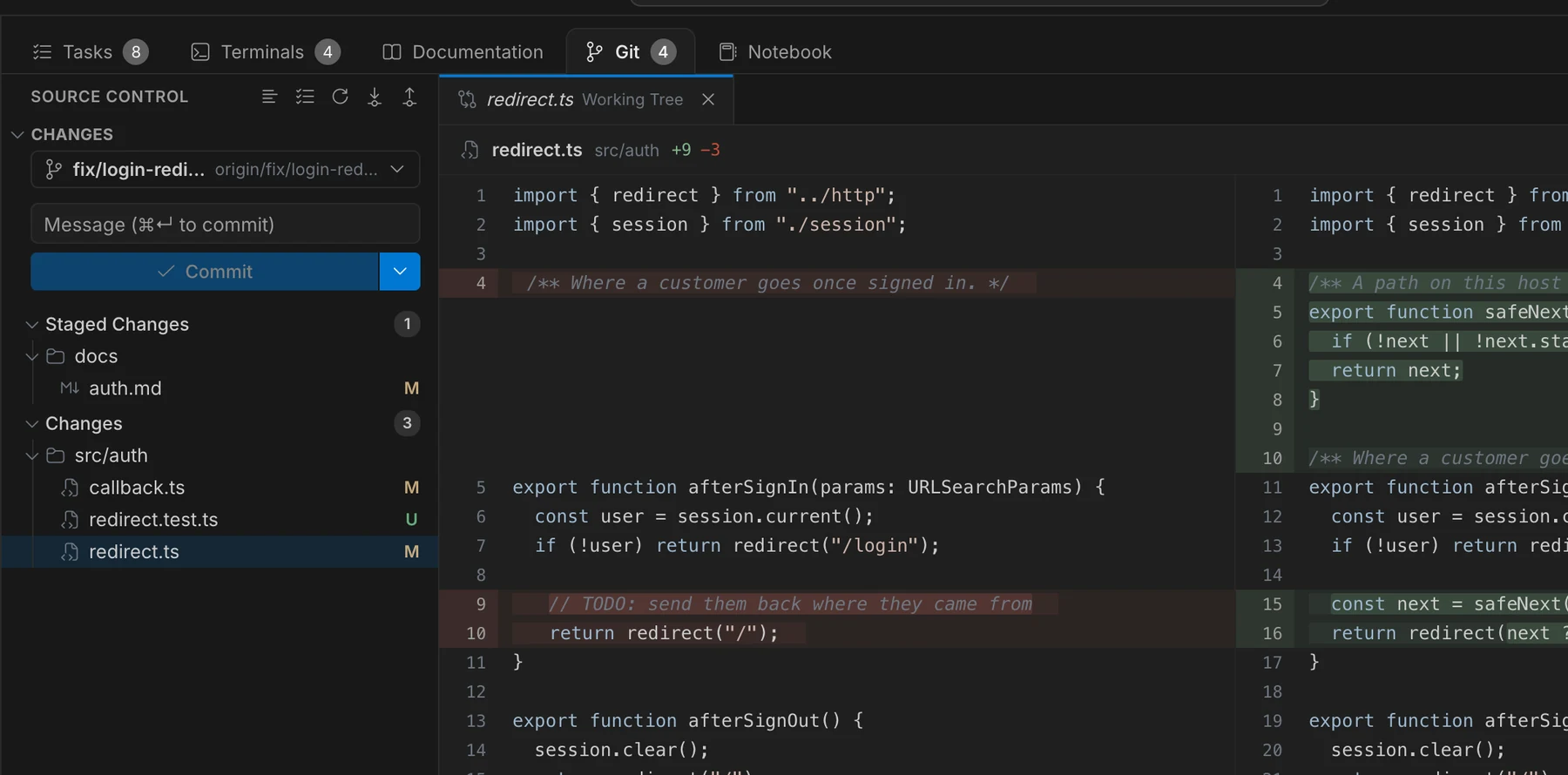Collapse the Changes group
The height and width of the screenshot is (775, 1568).
32,423
